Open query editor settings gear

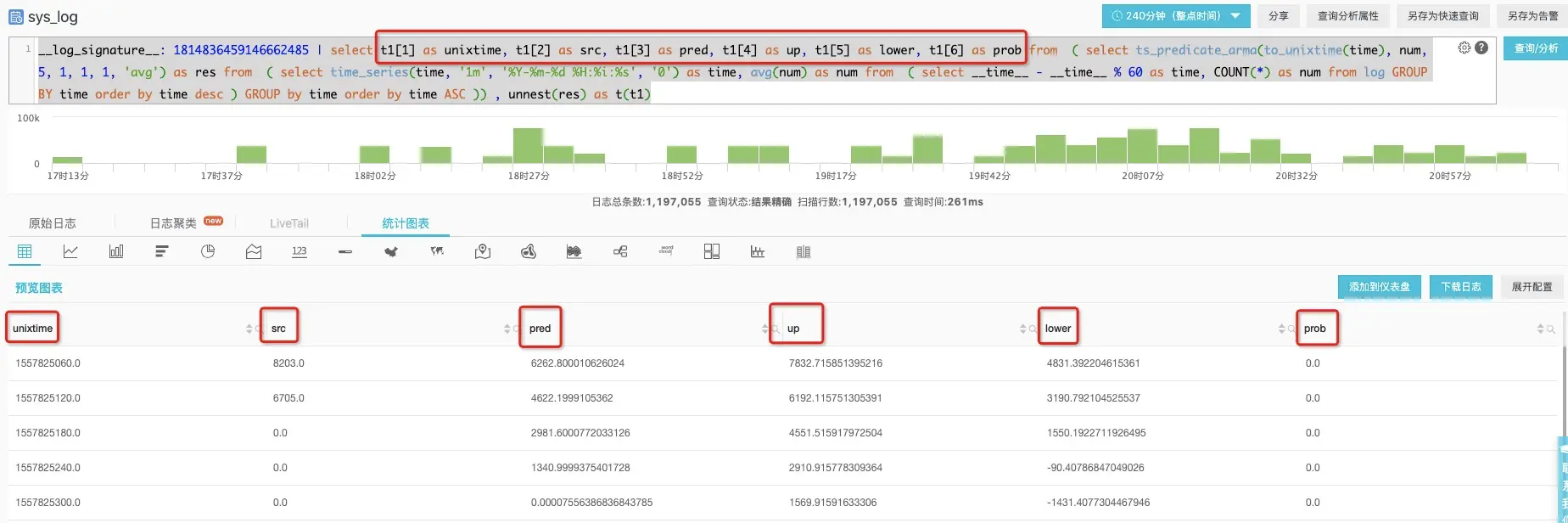point(1464,48)
